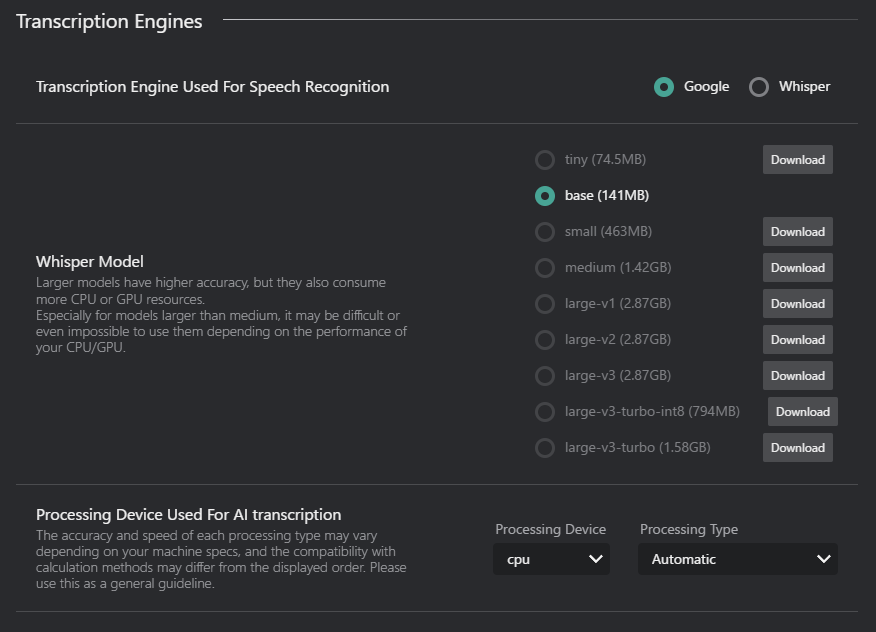Download the large-v1 model

(797, 303)
